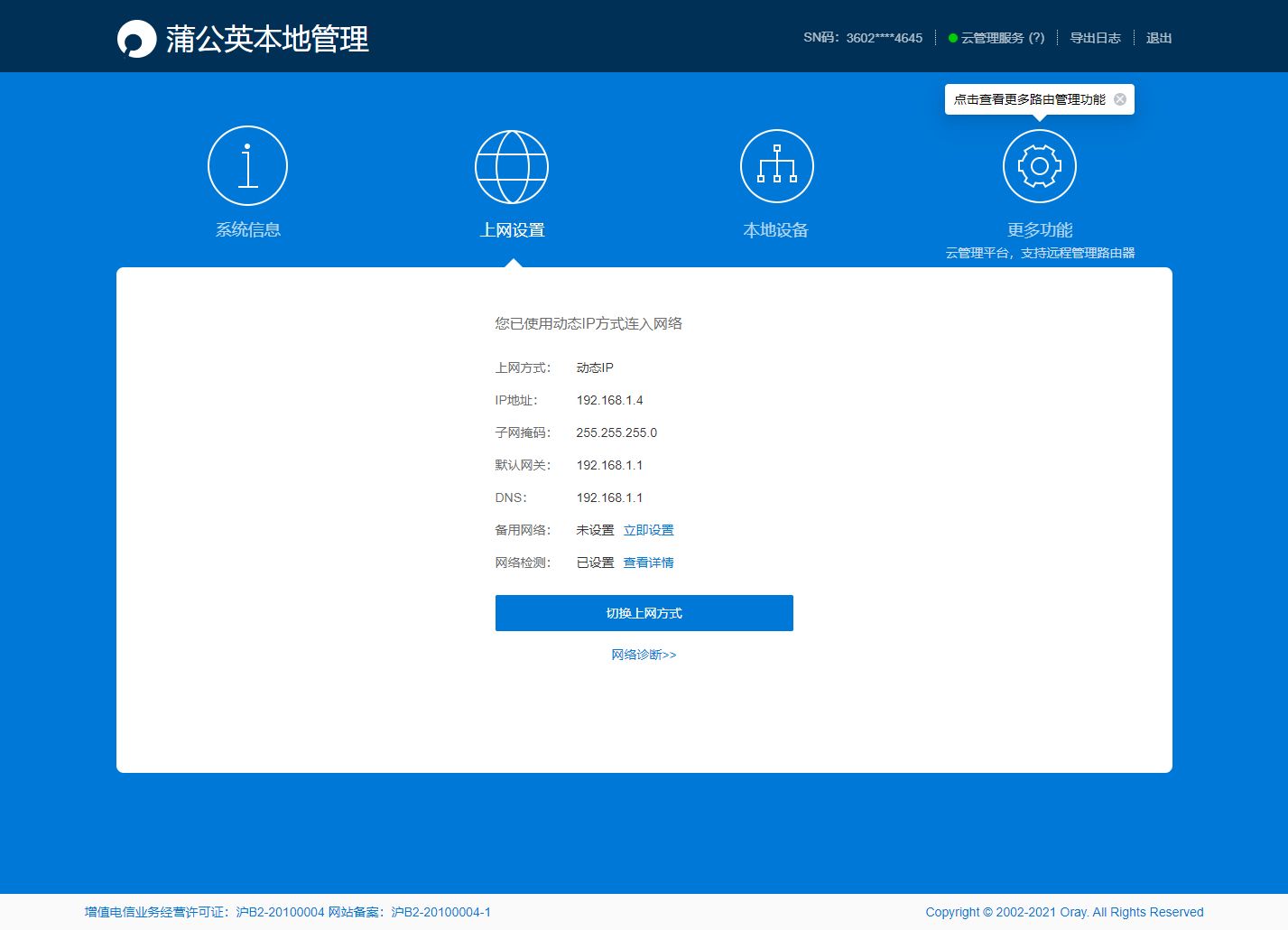Click the 网站备案：沪B2-20100004-1 footer text
This screenshot has height=930, width=1288.
410,912
